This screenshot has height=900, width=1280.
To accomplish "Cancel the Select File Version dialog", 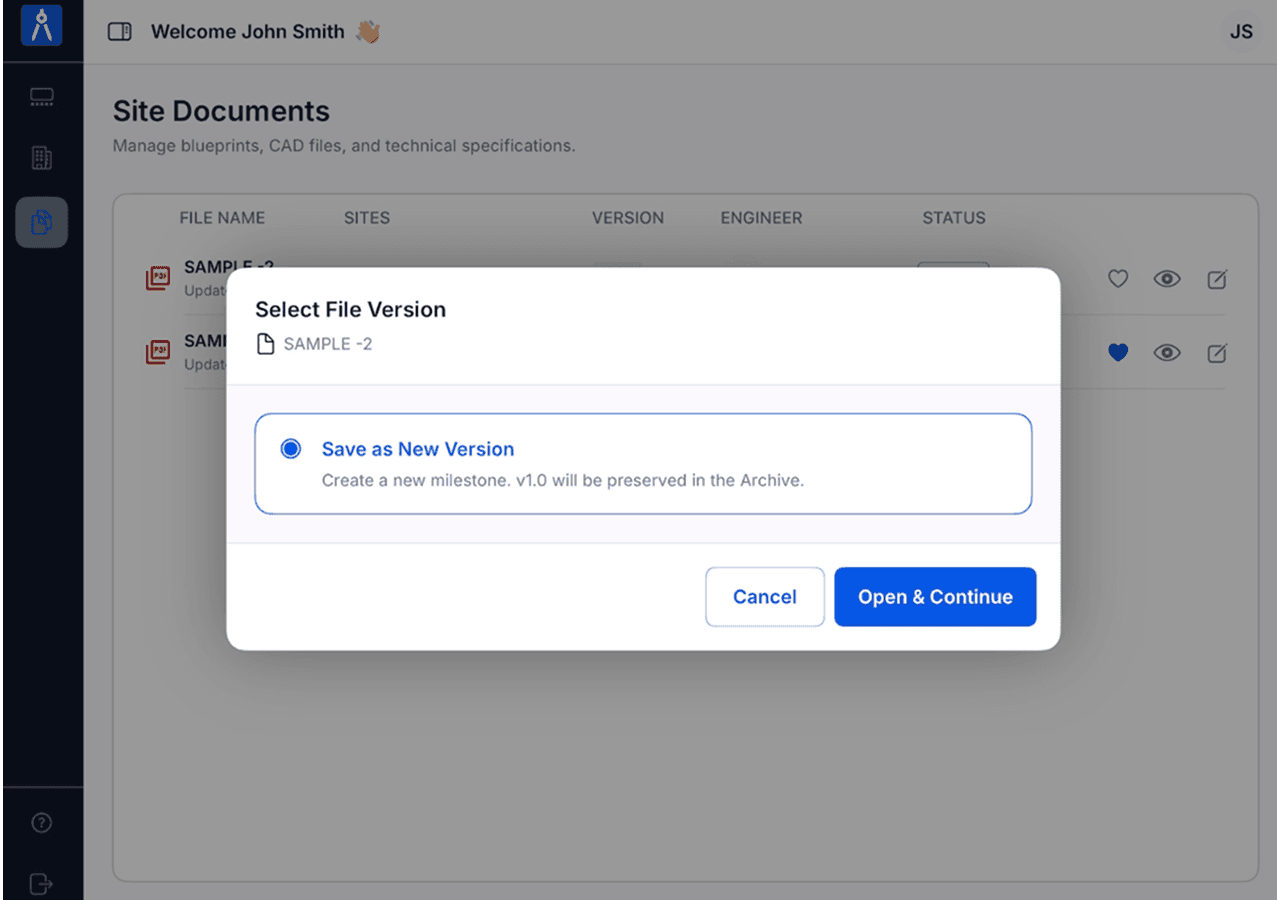I will click(x=765, y=597).
